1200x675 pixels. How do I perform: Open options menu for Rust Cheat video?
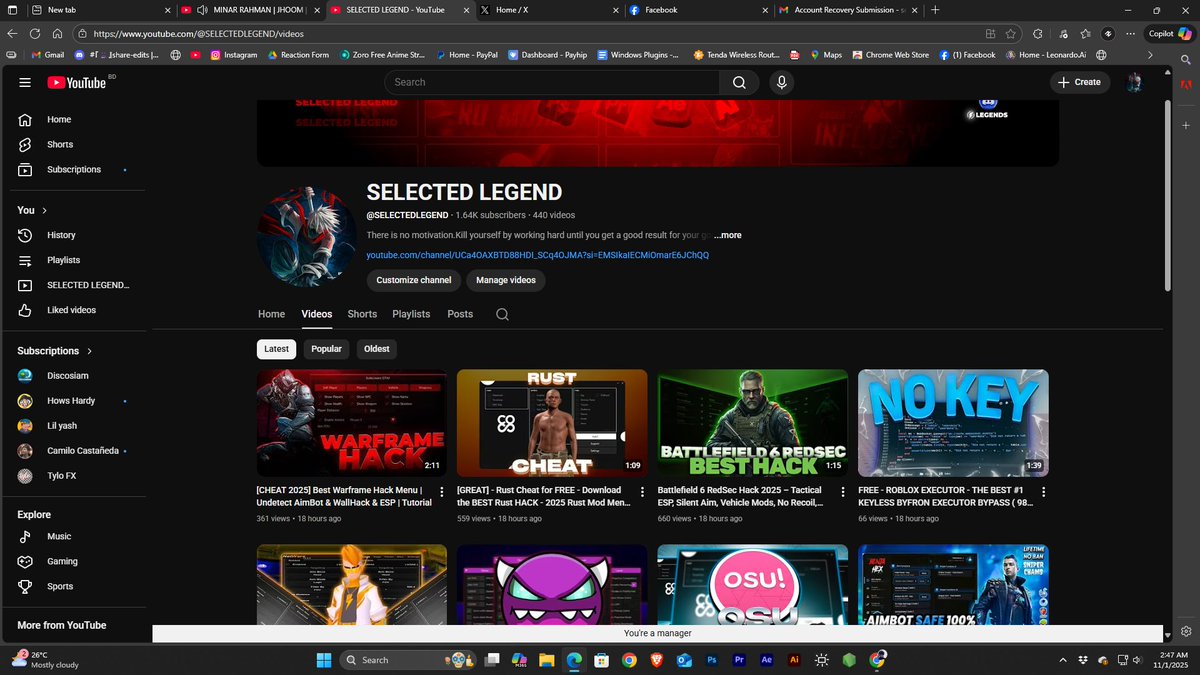643,492
